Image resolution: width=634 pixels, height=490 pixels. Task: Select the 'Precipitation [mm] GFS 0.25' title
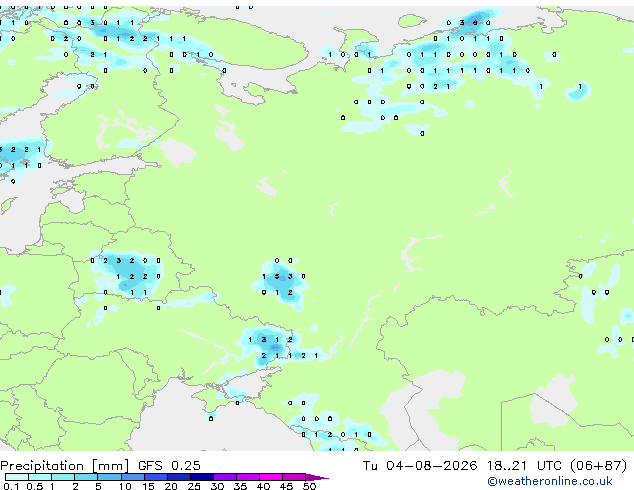[x=100, y=466]
